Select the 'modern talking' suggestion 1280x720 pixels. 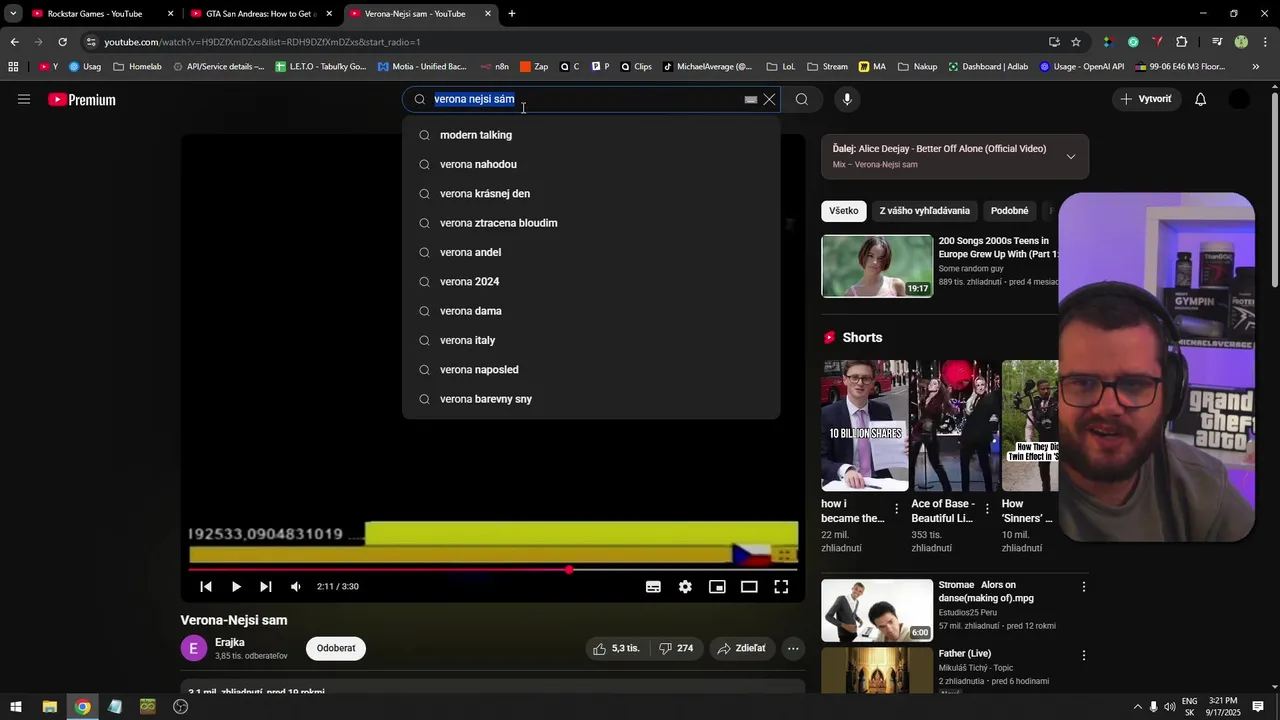pyautogui.click(x=591, y=135)
